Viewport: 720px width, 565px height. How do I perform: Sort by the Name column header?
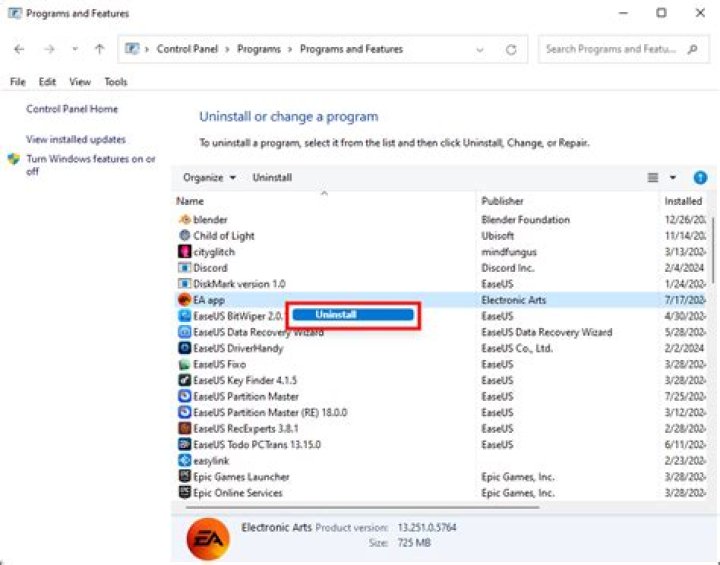190,201
